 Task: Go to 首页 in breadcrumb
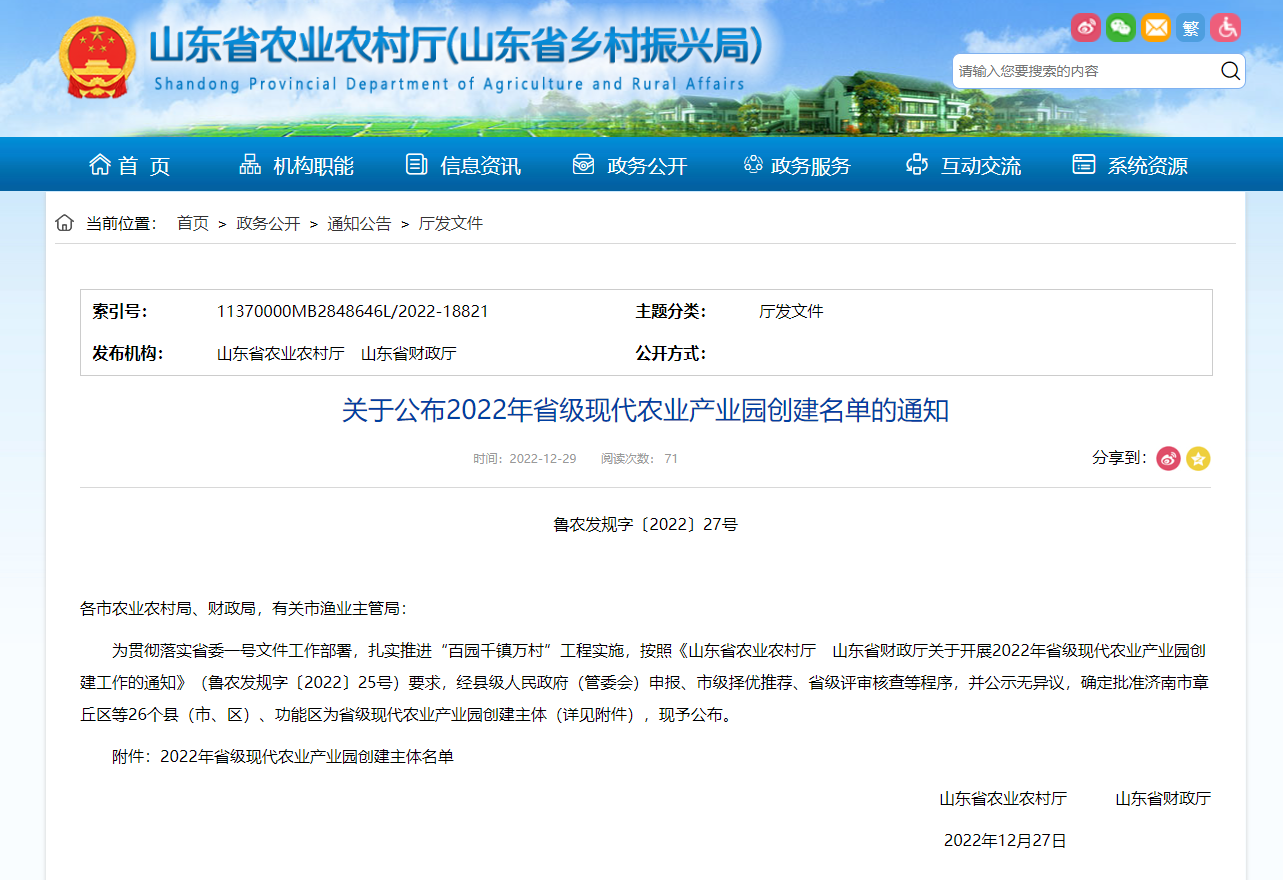(193, 223)
